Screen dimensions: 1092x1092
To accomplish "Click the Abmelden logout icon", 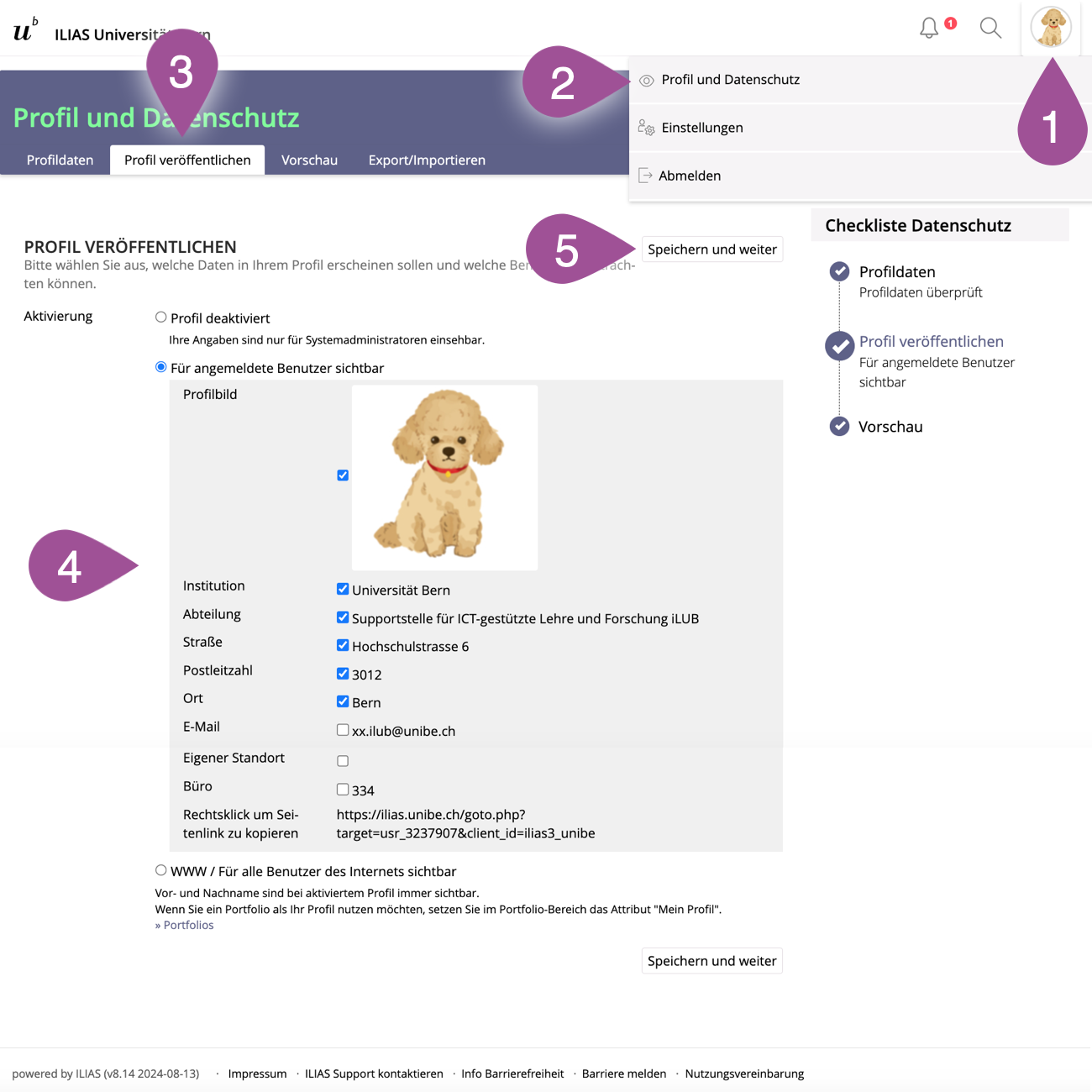I will pyautogui.click(x=645, y=176).
